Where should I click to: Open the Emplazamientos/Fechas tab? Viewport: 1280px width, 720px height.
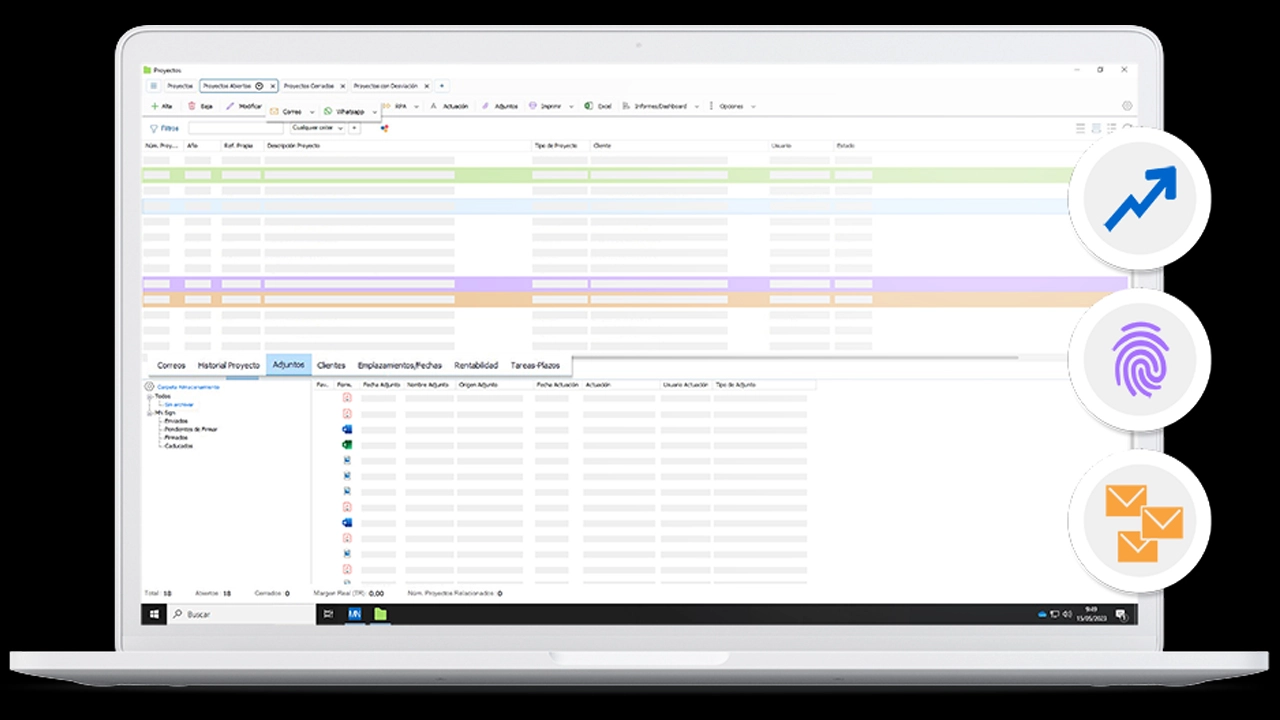click(x=400, y=366)
